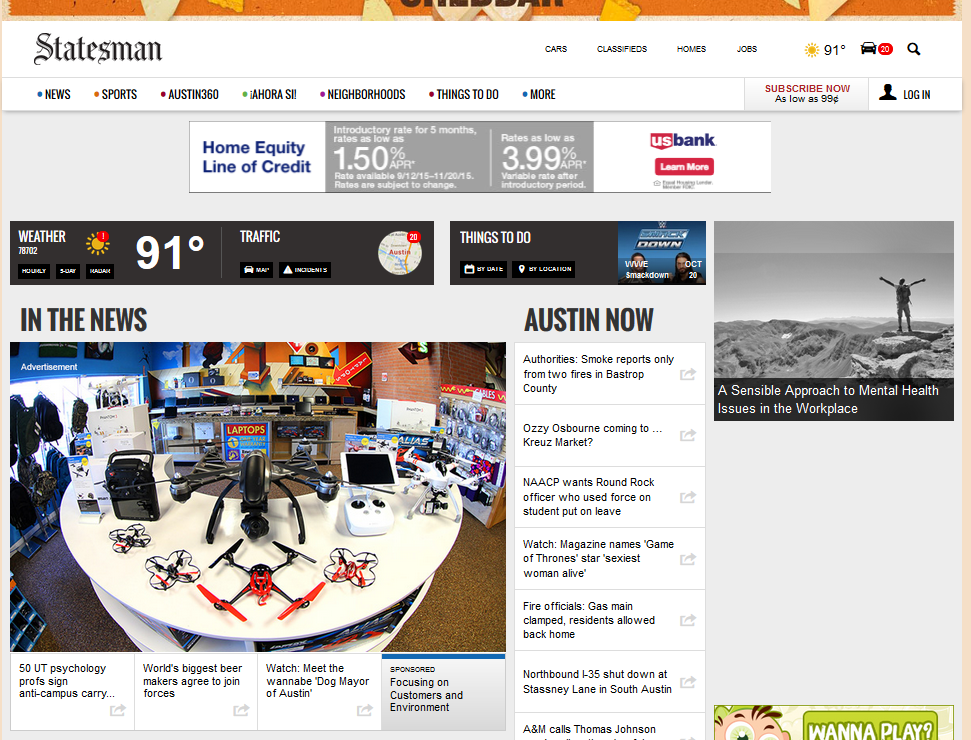Go to Homes section
This screenshot has width=971, height=740.
691,49
